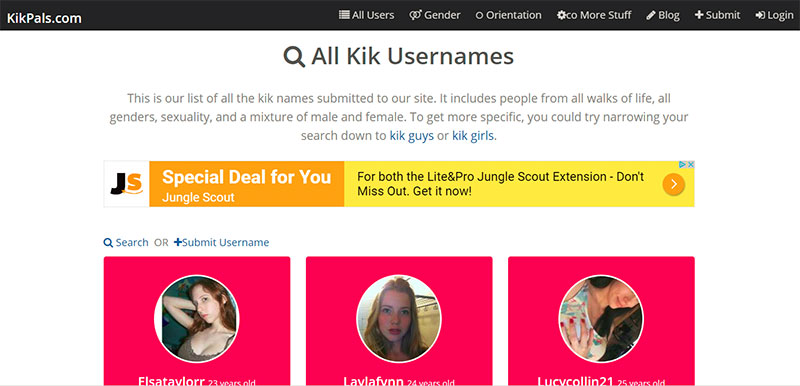
Task: Open the Orientation menu
Action: click(509, 15)
